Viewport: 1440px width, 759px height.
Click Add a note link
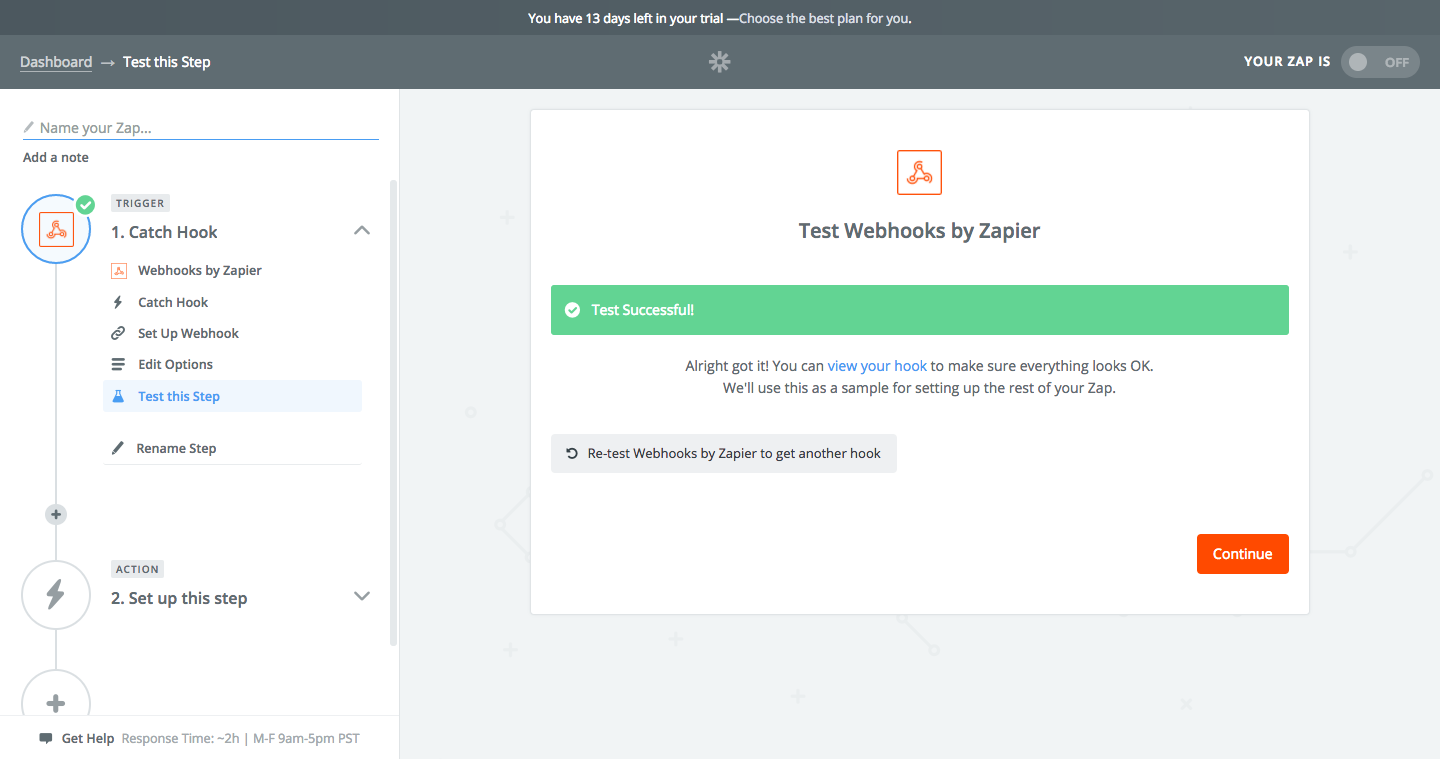click(56, 157)
